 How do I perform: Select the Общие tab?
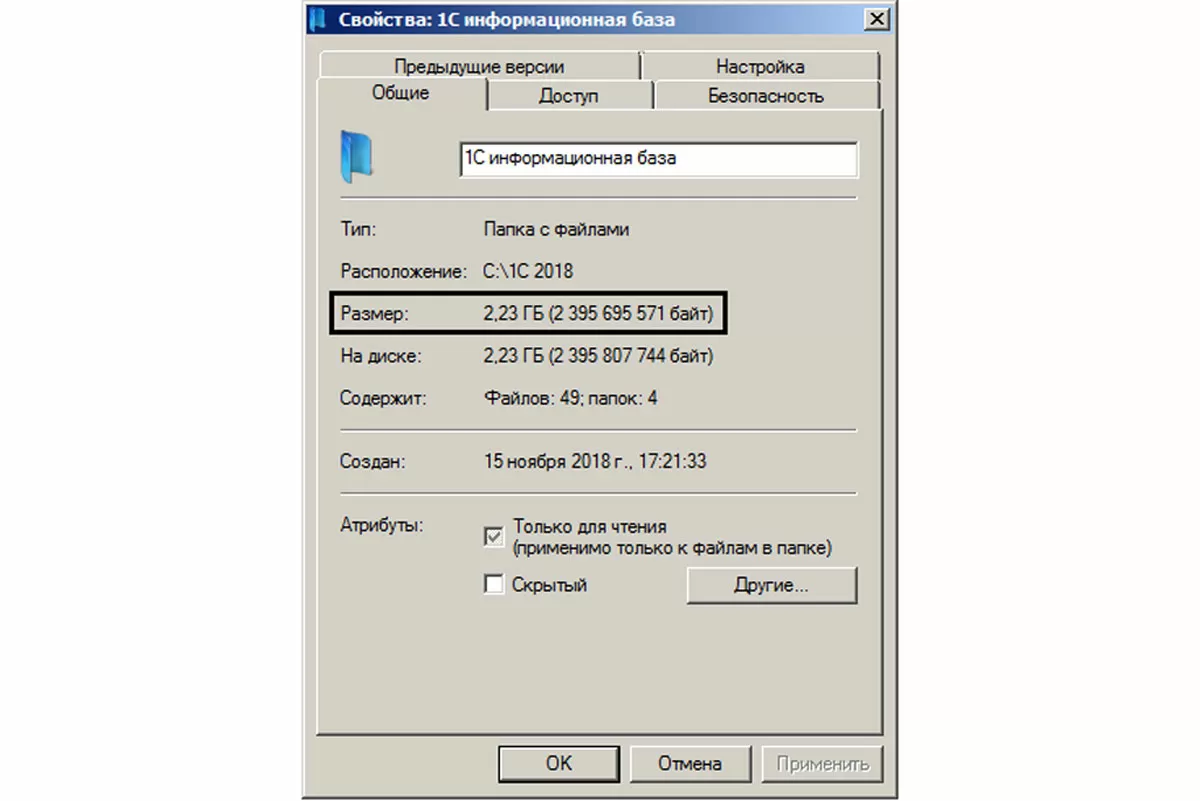point(401,93)
